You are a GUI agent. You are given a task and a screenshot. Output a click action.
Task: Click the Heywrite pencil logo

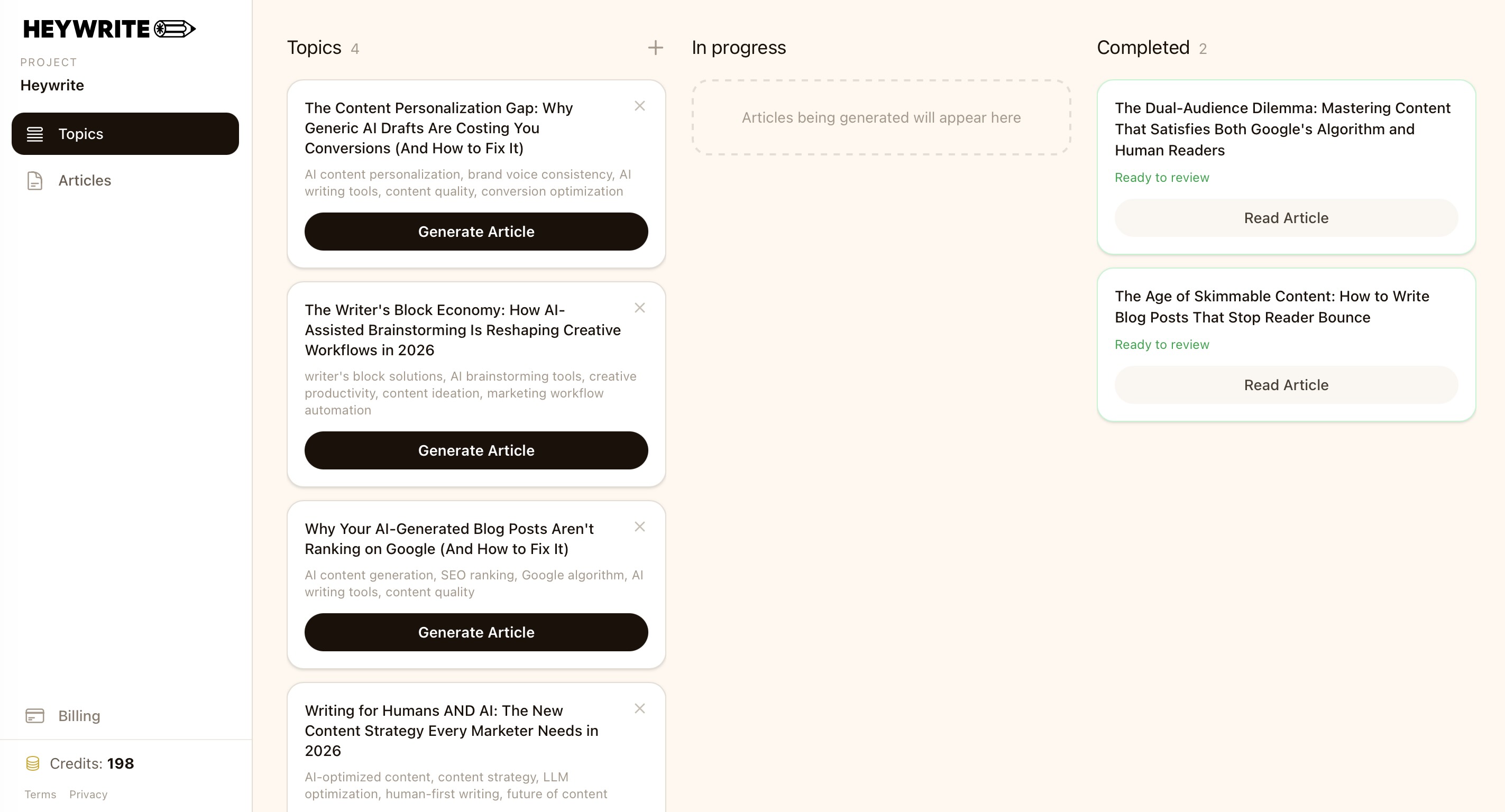174,29
